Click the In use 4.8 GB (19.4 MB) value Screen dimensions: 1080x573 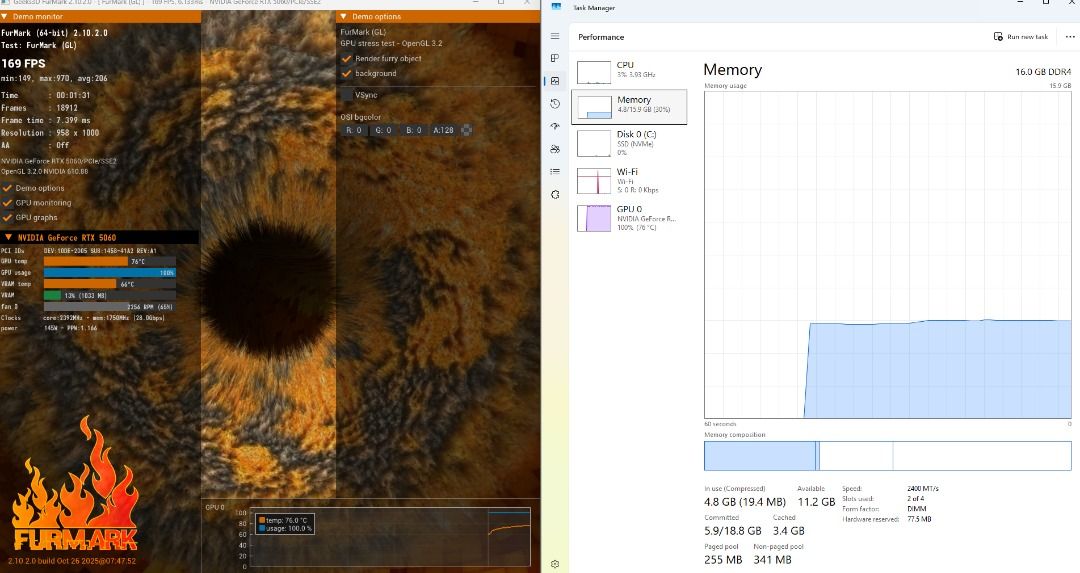tap(745, 502)
